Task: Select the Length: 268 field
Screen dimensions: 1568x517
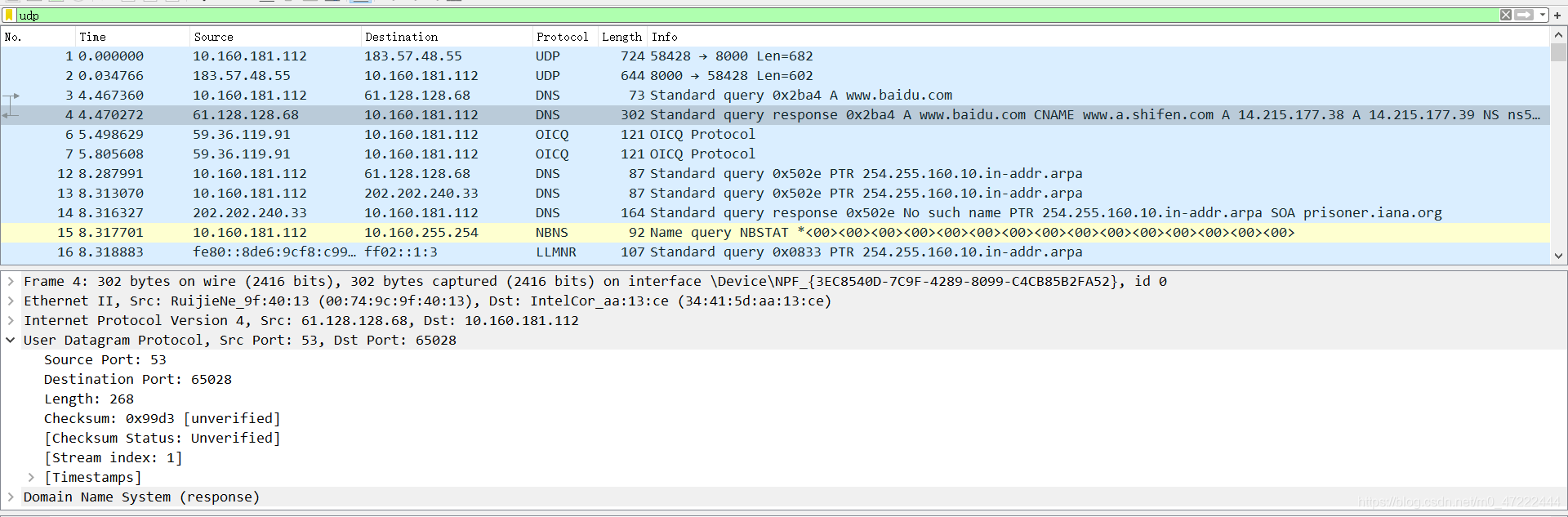Action: (x=89, y=399)
